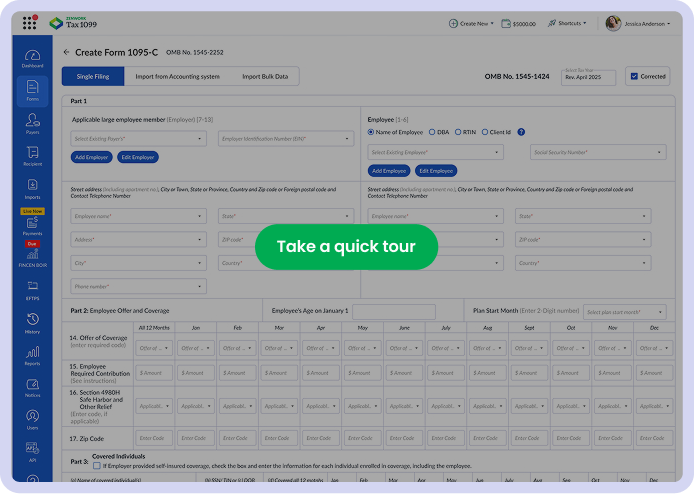This screenshot has height=494, width=694.
Task: Go to Recipient section in sidebar
Action: pyautogui.click(x=32, y=155)
